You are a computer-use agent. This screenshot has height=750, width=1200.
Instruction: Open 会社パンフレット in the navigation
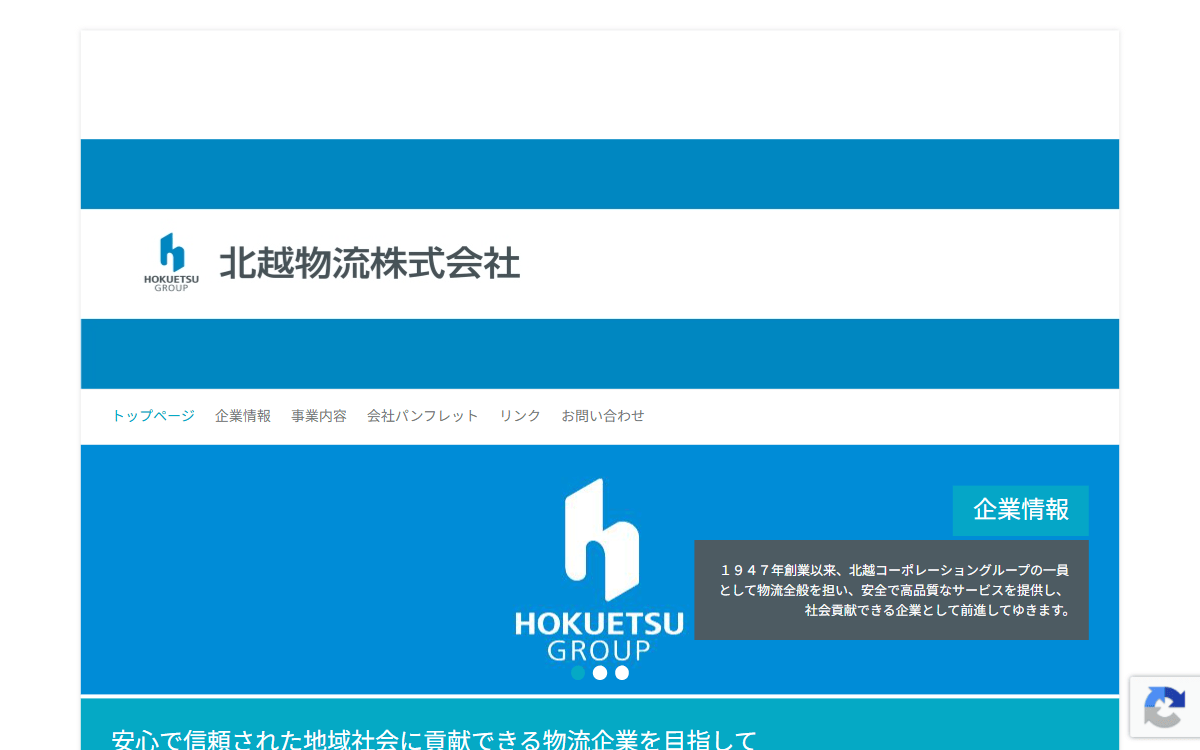(x=423, y=416)
